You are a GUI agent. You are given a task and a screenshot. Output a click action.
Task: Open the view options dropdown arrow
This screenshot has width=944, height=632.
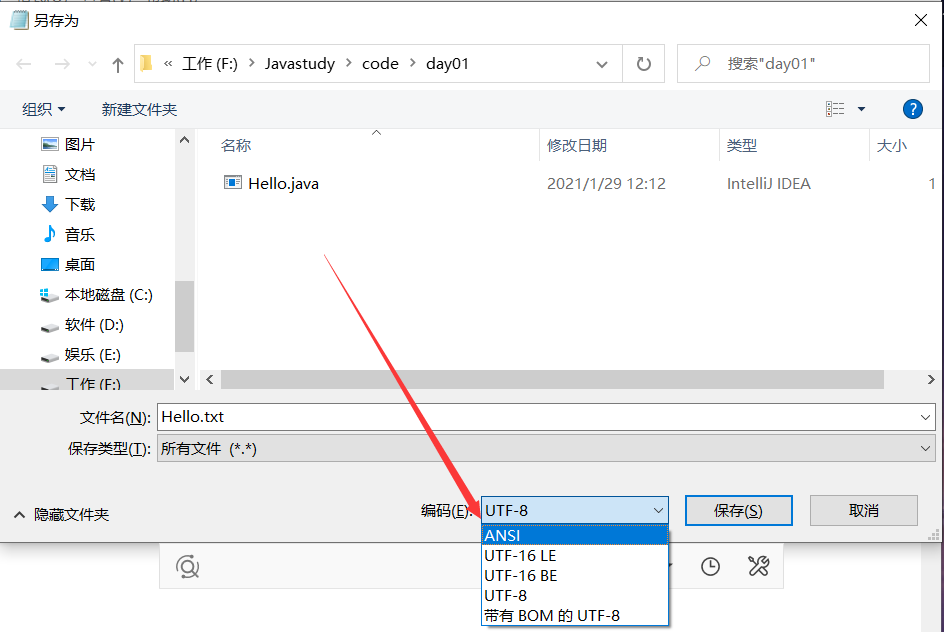[x=862, y=109]
